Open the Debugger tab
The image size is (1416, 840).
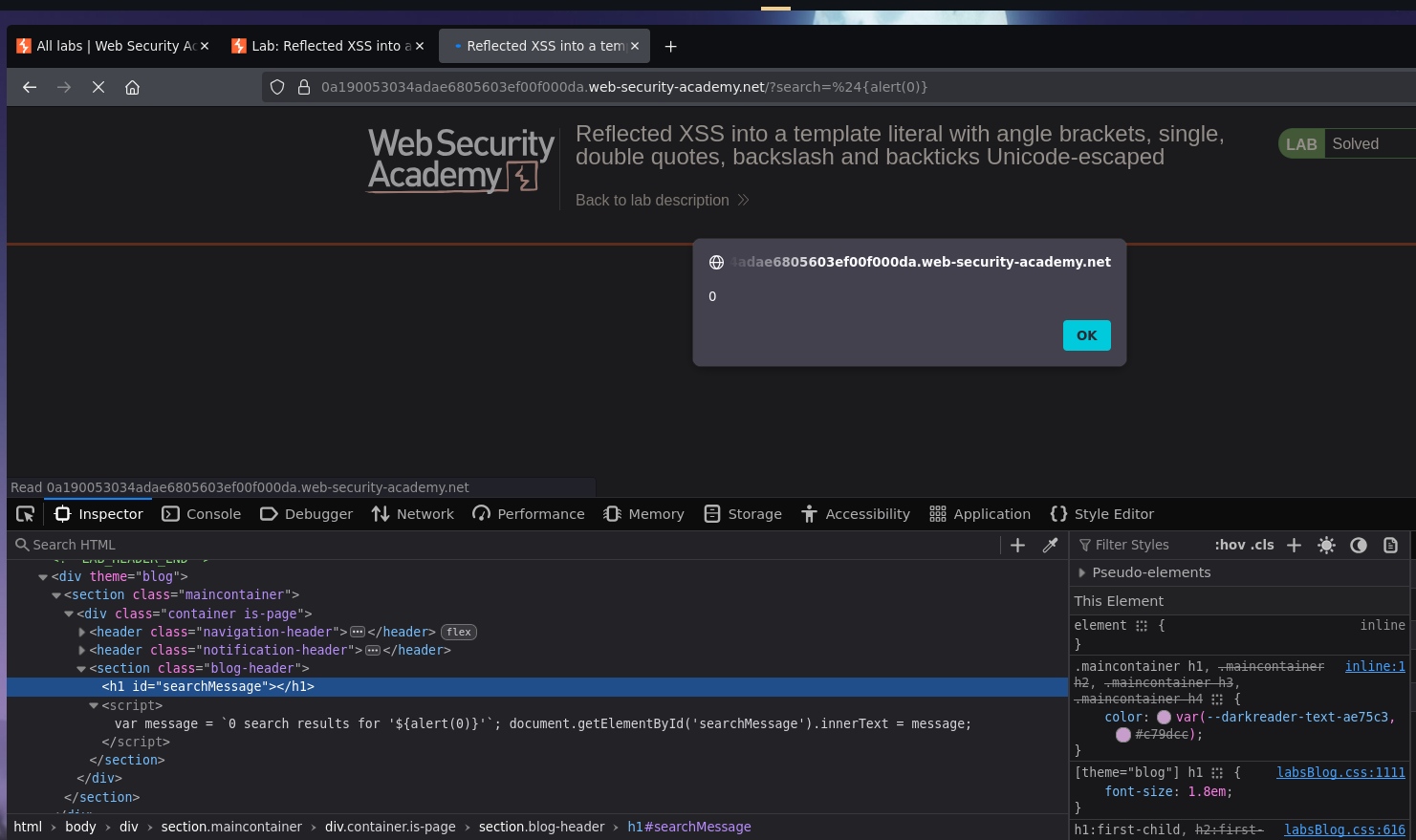point(307,514)
